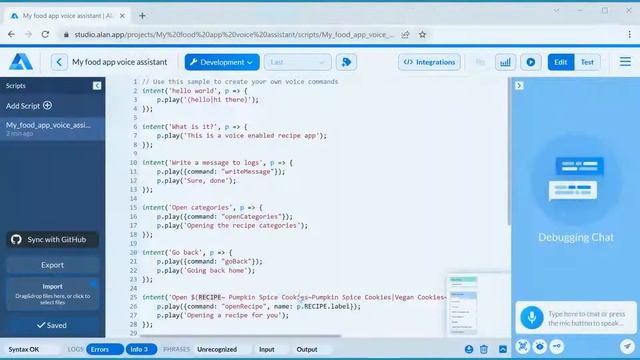Screen dimensions: 640x360
Task: Open the analytics bar chart icon
Action: (x=505, y=62)
